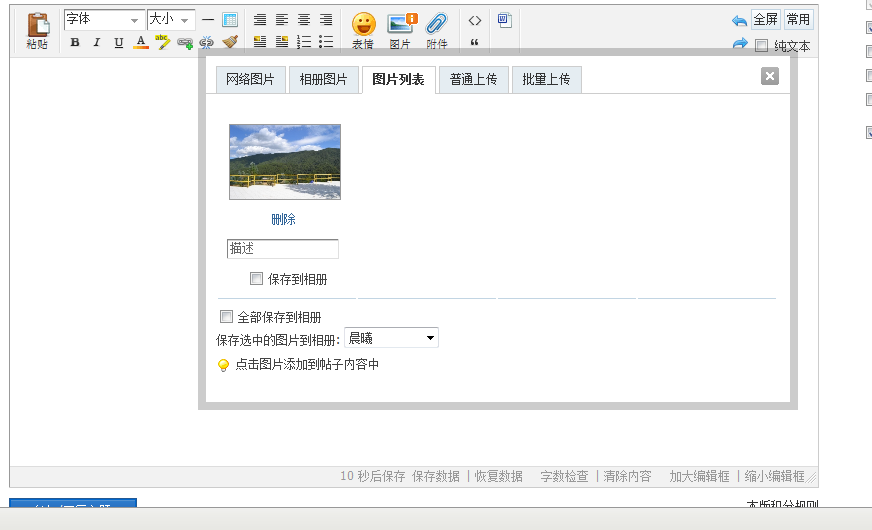
Task: Switch editor to 全屏 fullscreen mode
Action: 765,19
